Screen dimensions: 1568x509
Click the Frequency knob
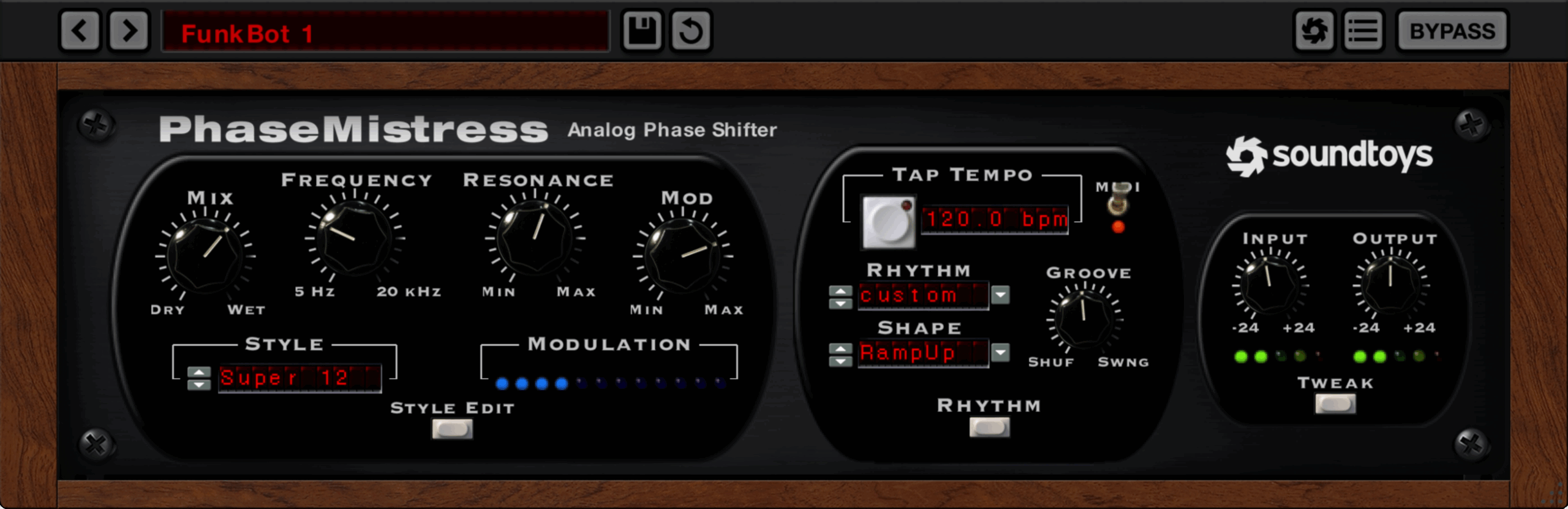click(x=355, y=239)
